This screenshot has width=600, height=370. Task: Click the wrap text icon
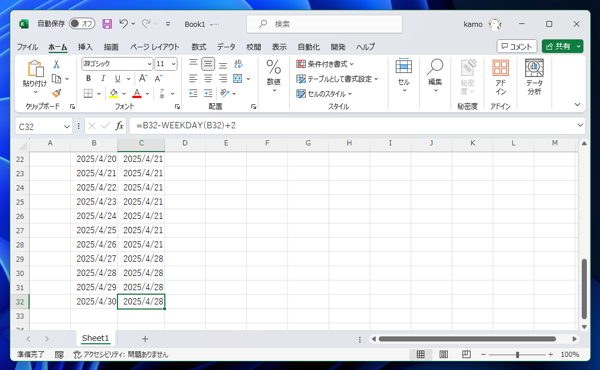pyautogui.click(x=238, y=64)
